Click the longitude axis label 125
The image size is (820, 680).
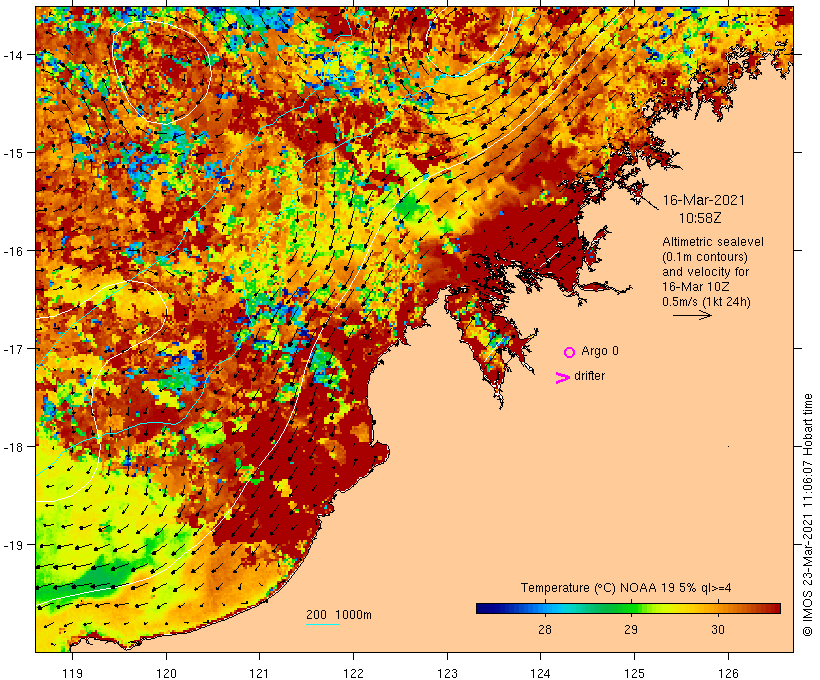point(634,673)
